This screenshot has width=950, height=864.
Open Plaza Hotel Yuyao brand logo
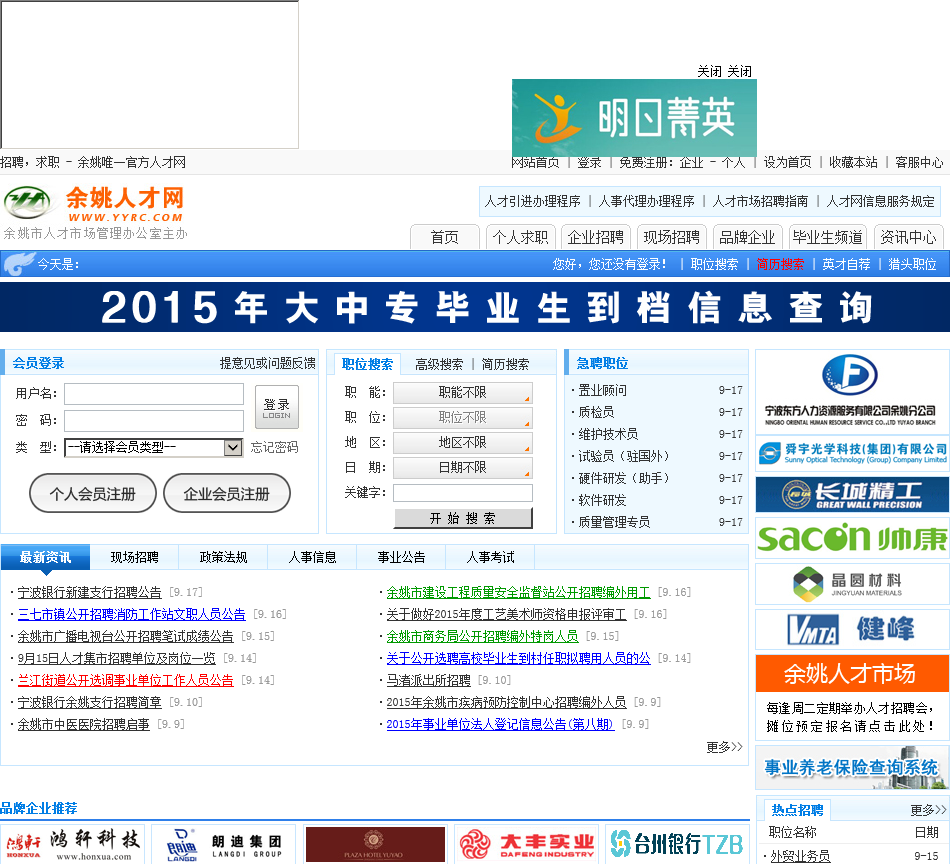pos(375,844)
